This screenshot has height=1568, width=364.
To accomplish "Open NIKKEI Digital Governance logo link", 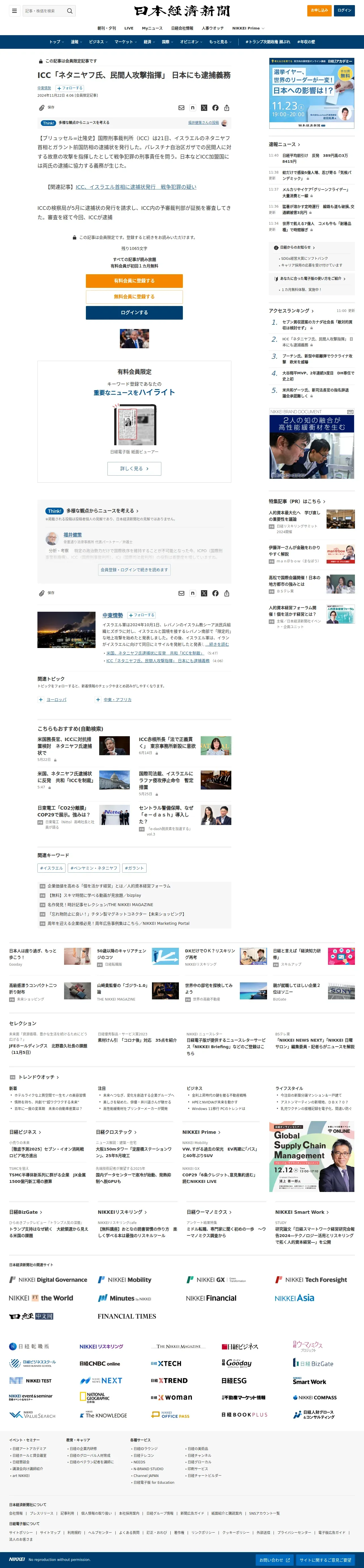I will (48, 1280).
